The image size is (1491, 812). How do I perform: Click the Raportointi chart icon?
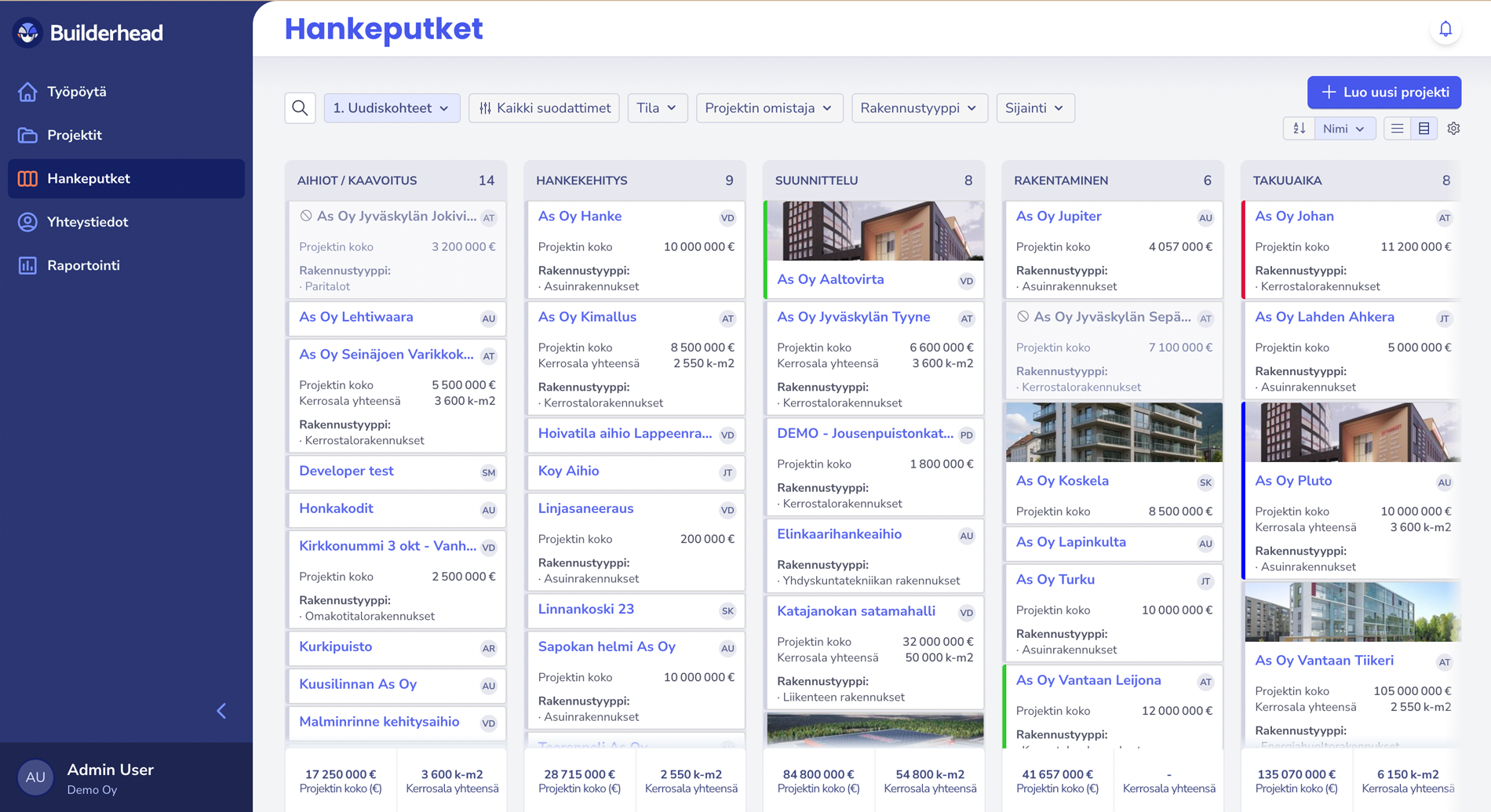(x=27, y=265)
